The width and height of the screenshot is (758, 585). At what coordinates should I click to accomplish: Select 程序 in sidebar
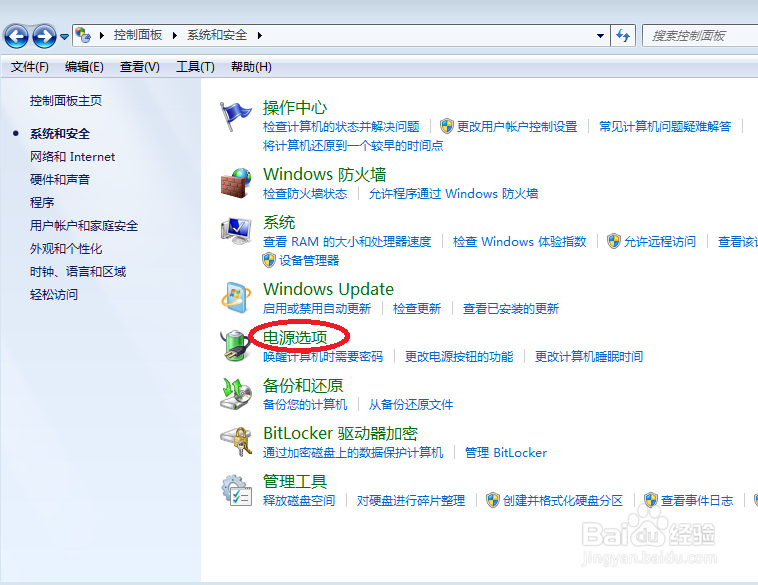tap(42, 203)
